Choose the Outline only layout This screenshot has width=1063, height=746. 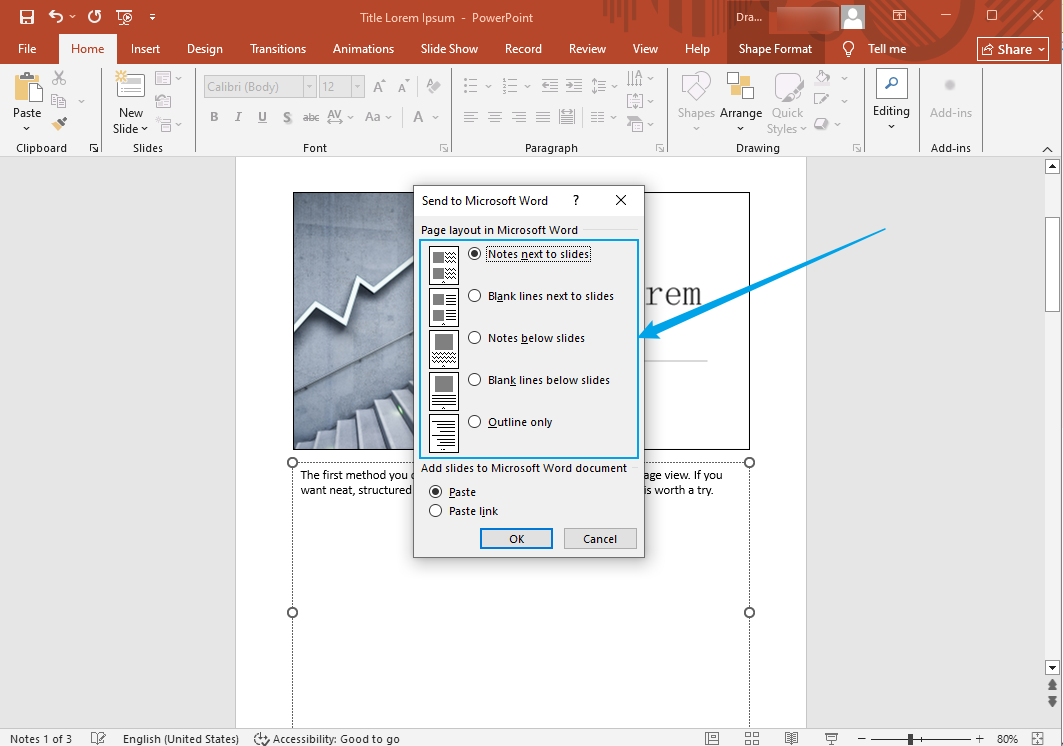point(474,421)
